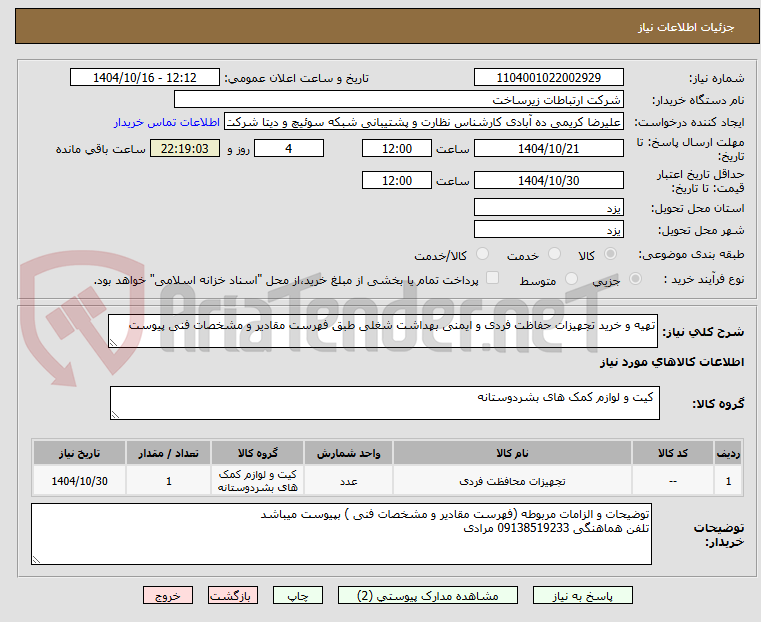Click the resize grip of شرح کلی نیاز box
The width and height of the screenshot is (761, 622).
click(114, 343)
